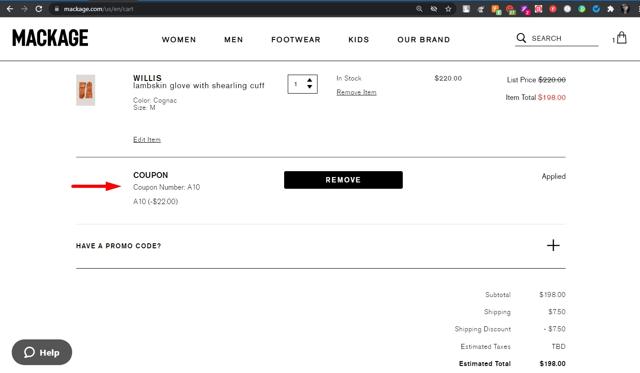Screen dimensions: 640x373
Task: Click the Shipping Discount -$7.50 value
Action: pos(554,329)
